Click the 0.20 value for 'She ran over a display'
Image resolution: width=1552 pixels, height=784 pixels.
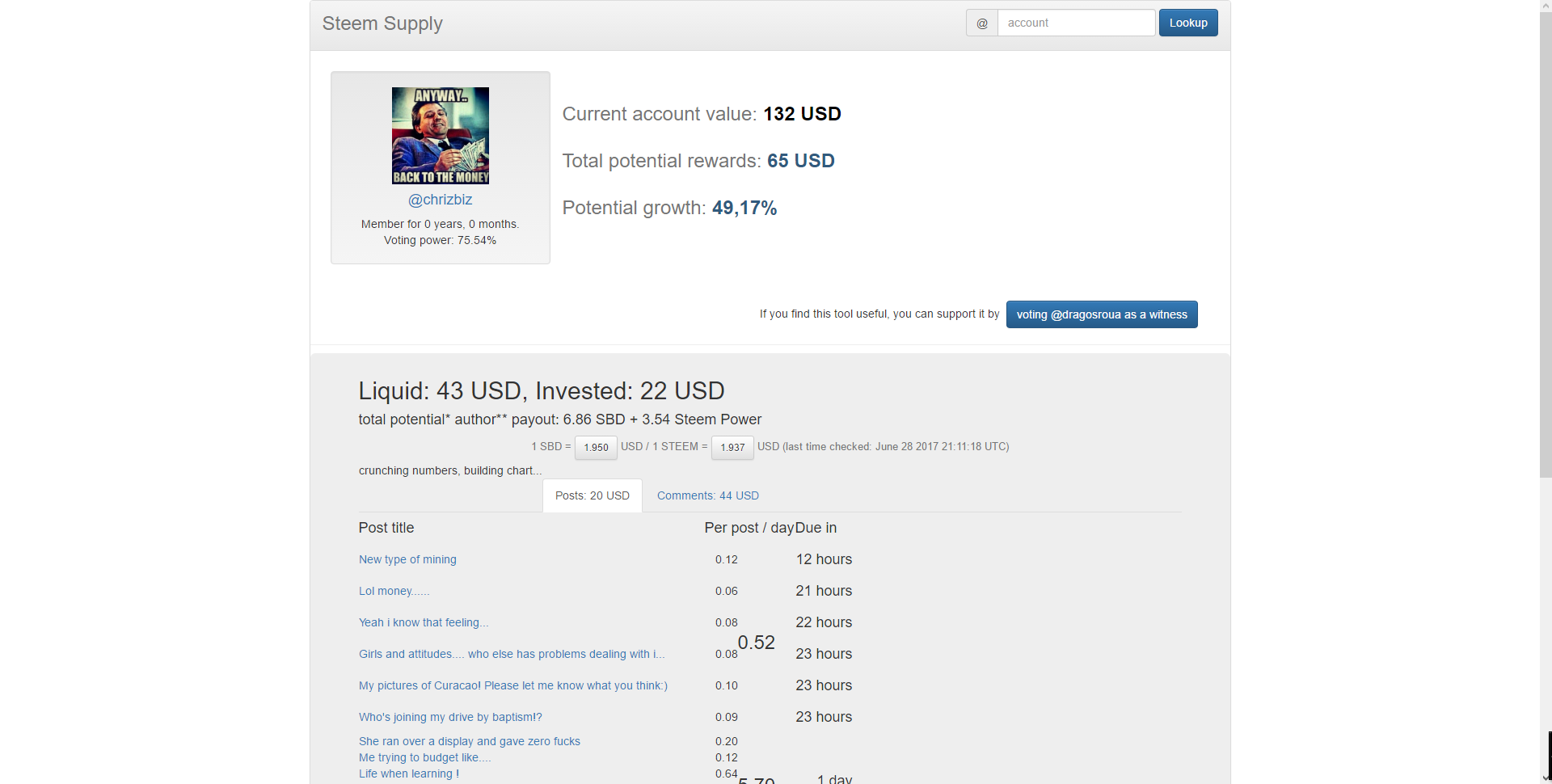(x=727, y=741)
